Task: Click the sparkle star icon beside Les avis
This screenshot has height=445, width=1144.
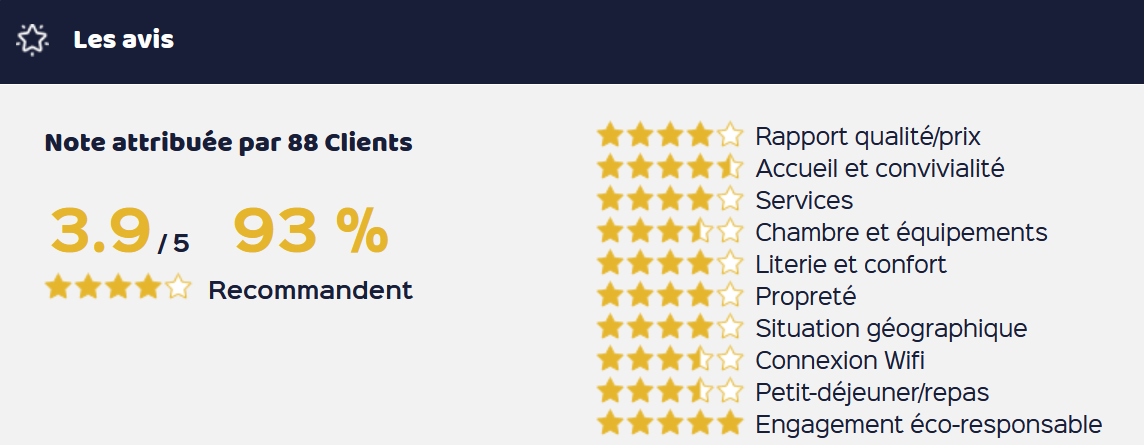Action: [32, 39]
